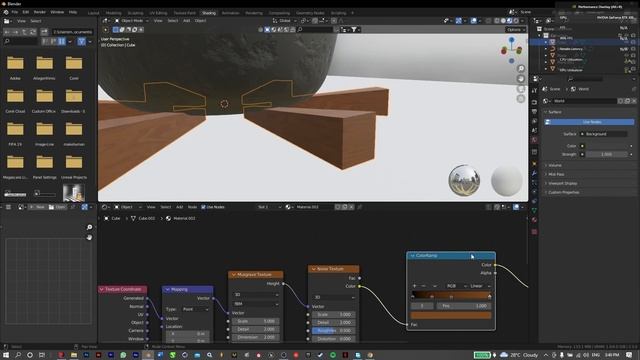Open the Global transform orientation dropdown
Viewport: 640px width, 360px height.
click(284, 20)
